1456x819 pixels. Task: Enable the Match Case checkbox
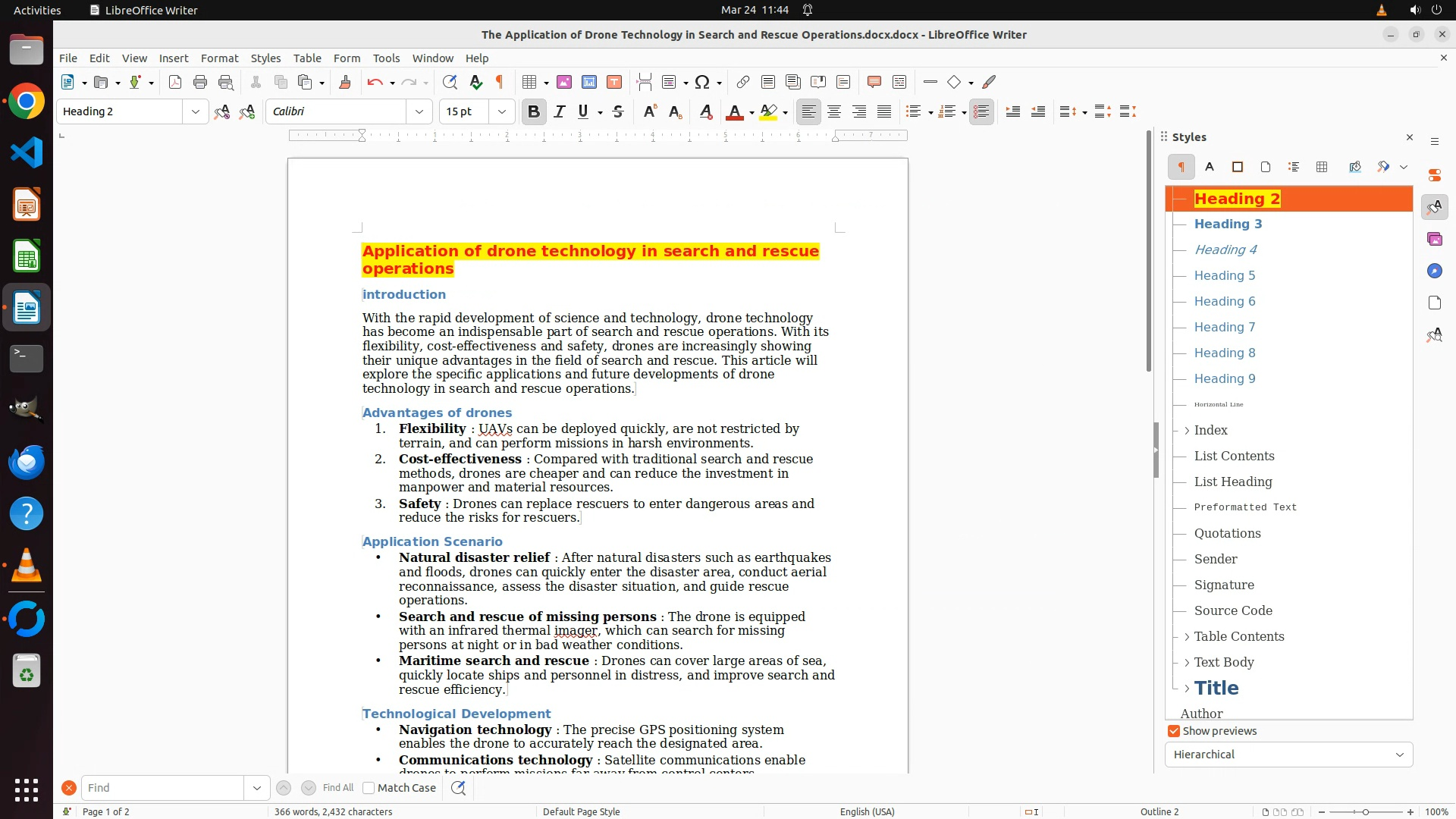(369, 788)
